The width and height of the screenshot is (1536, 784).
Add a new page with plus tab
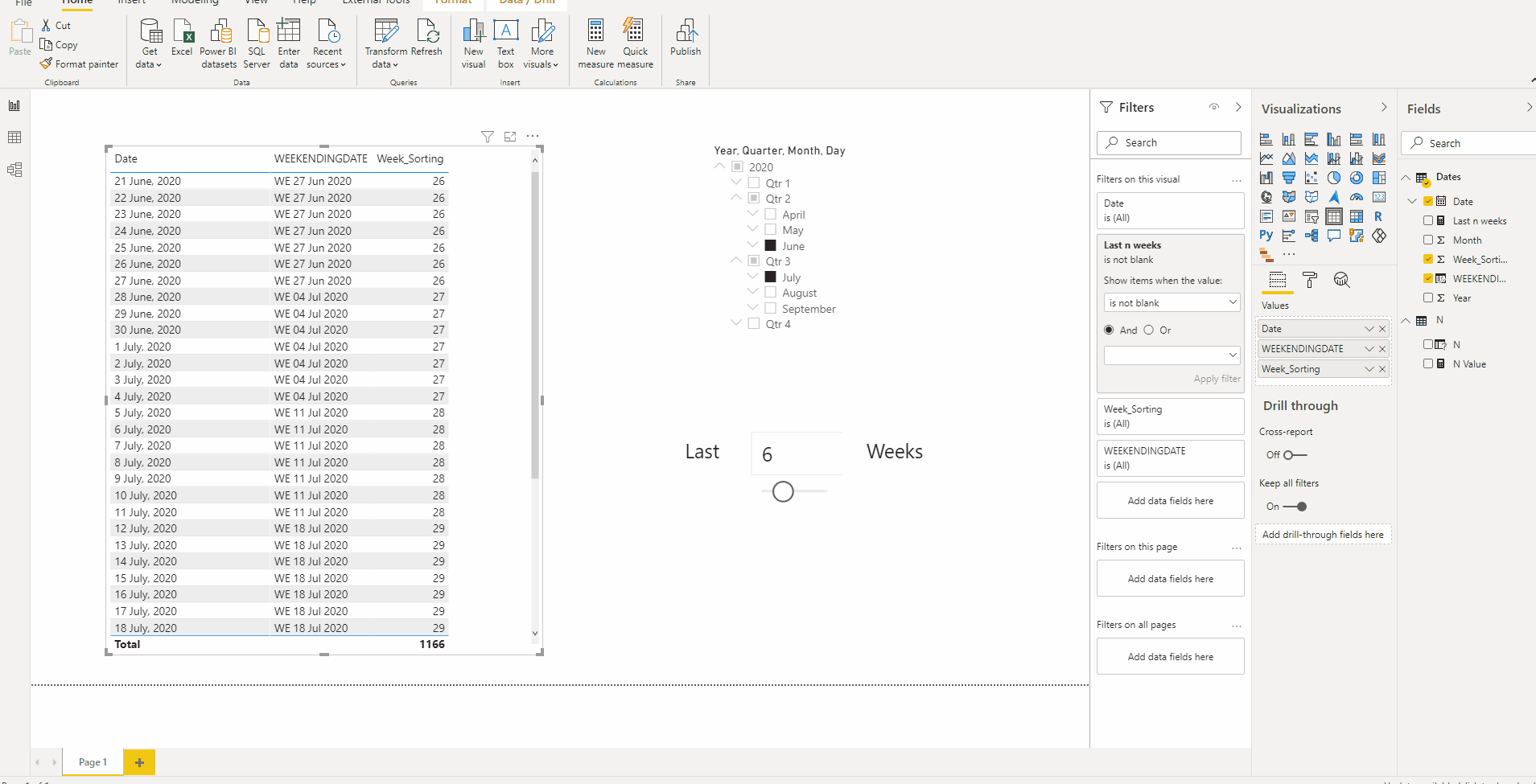coord(139,762)
